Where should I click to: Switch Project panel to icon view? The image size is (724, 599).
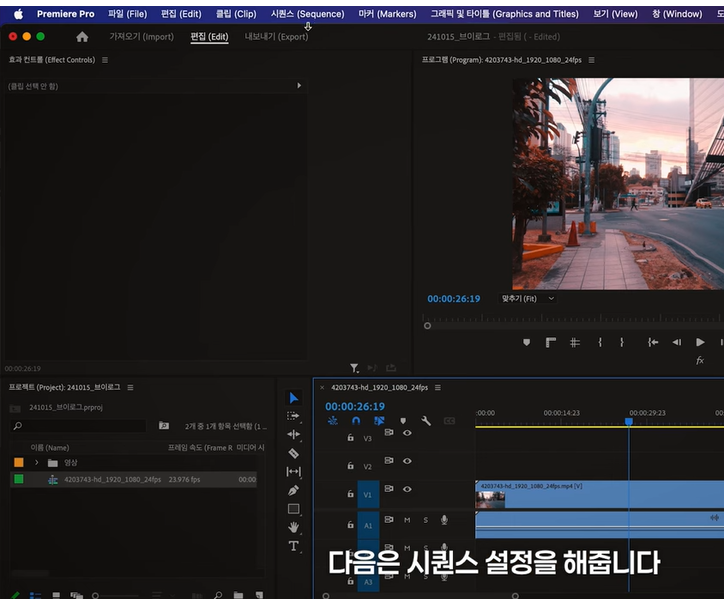(x=56, y=595)
